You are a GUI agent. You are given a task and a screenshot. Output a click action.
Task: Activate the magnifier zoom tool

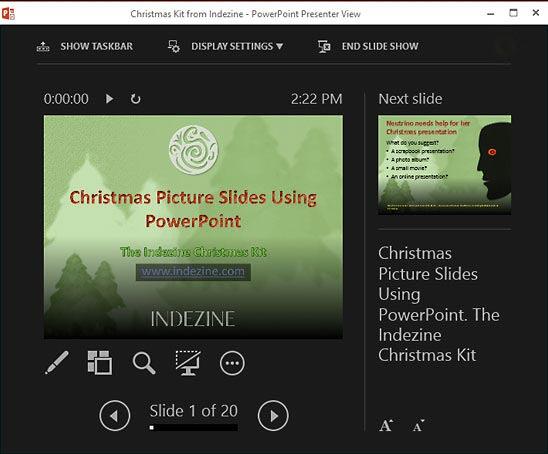click(144, 363)
